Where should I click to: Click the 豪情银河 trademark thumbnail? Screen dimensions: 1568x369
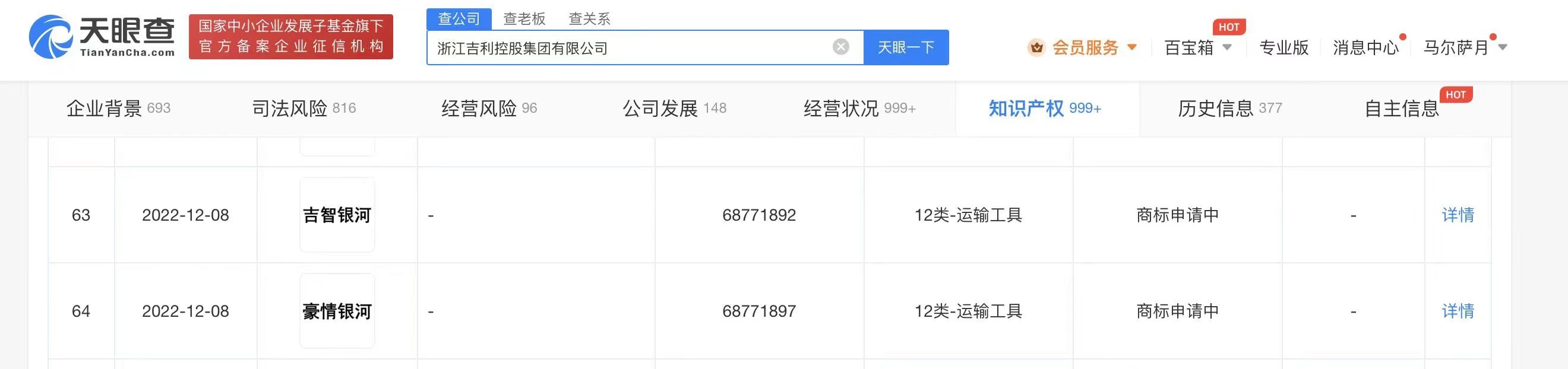[x=337, y=311]
